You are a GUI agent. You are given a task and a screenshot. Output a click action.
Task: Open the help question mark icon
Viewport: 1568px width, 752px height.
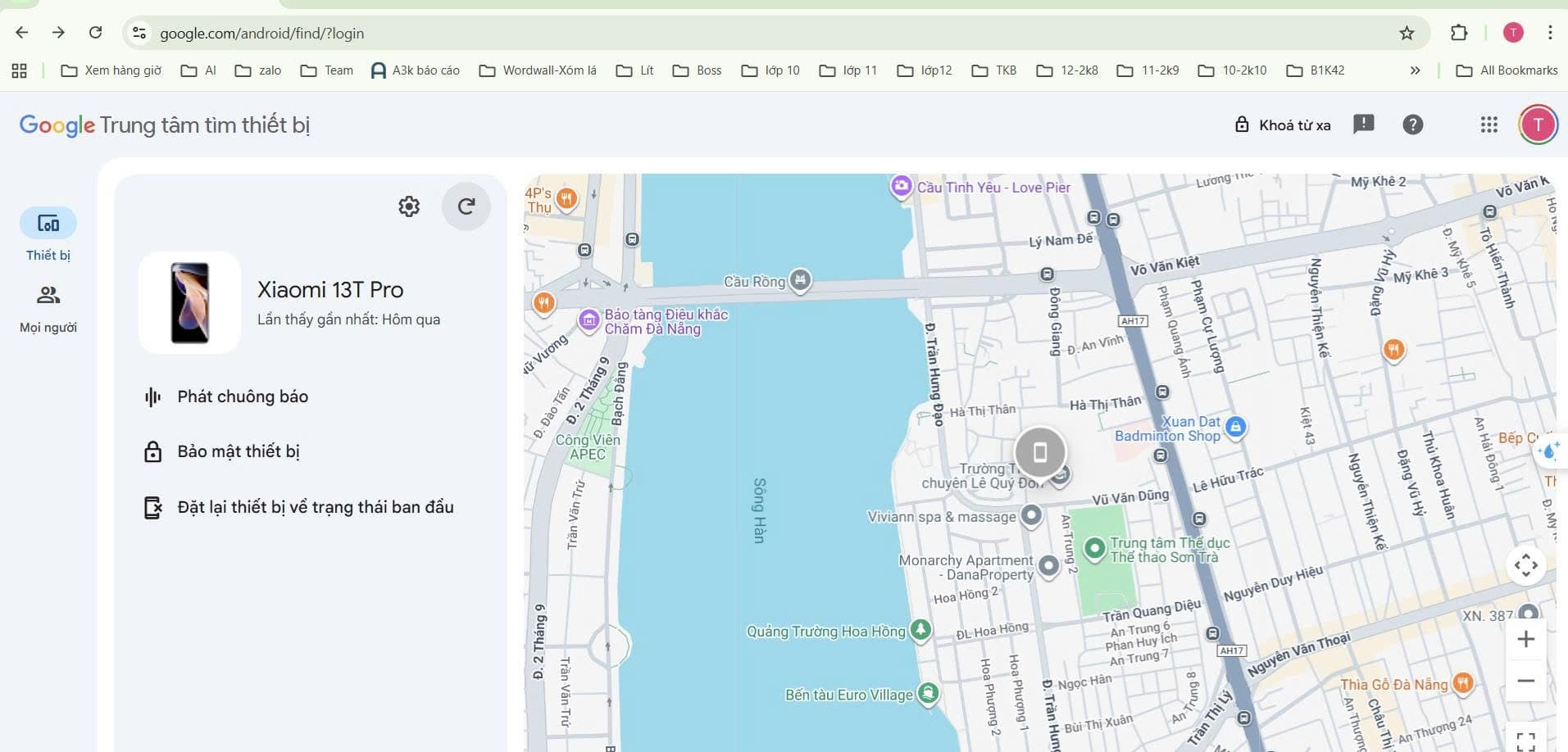(x=1412, y=125)
